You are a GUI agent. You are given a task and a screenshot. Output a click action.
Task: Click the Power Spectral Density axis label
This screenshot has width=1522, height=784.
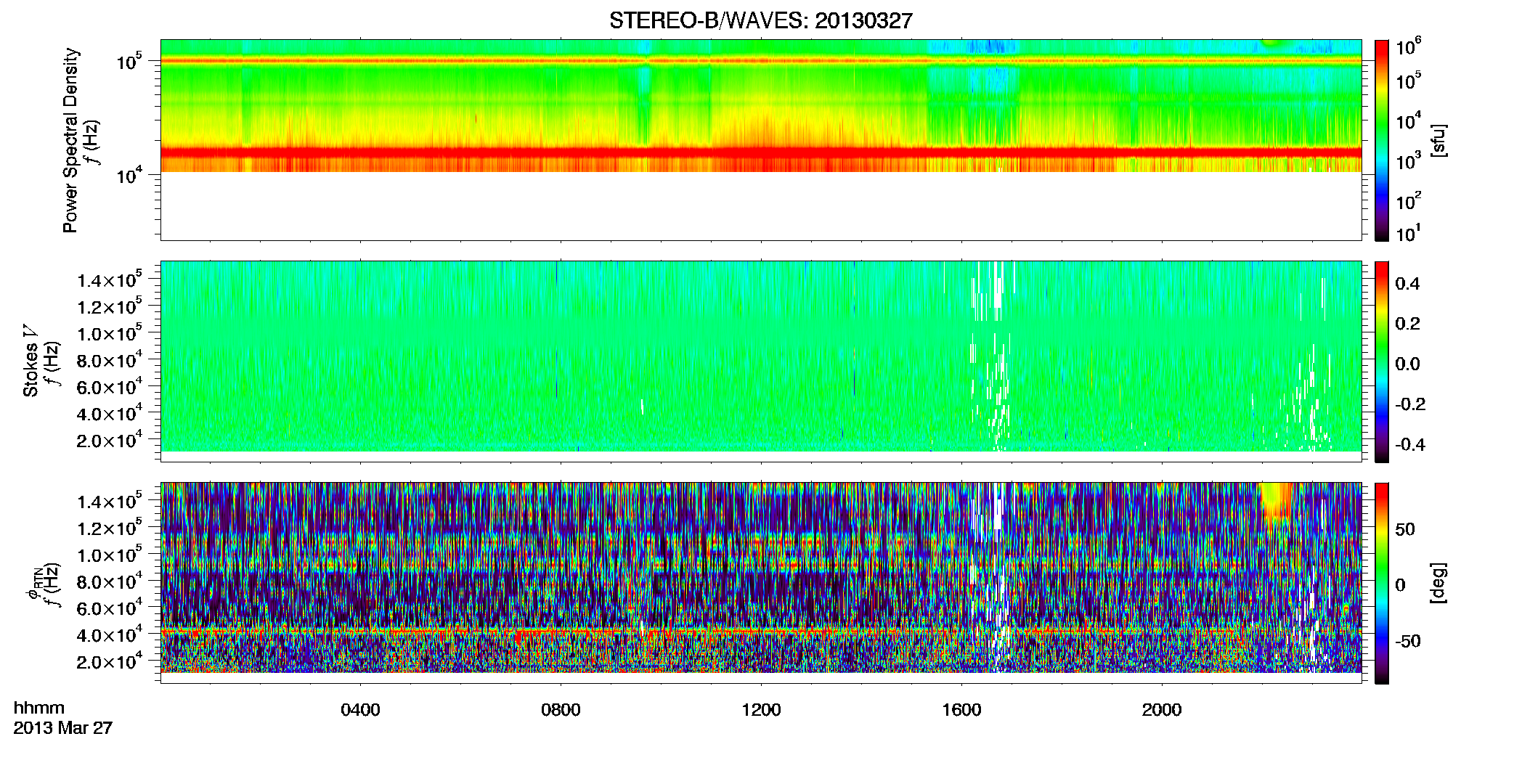click(70, 140)
